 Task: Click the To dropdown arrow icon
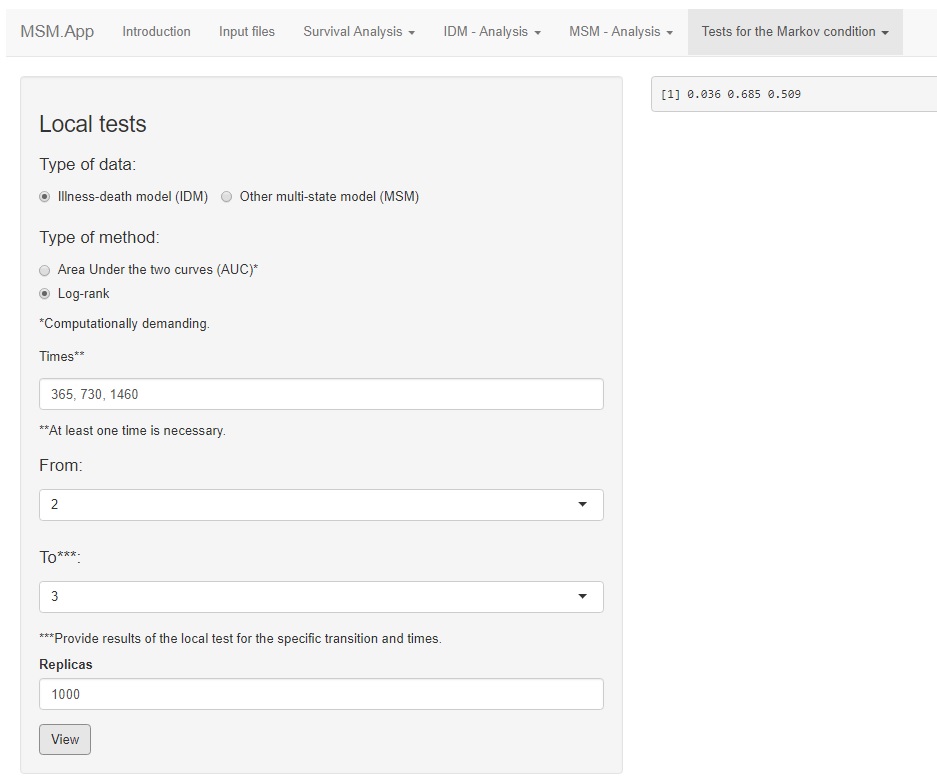(x=583, y=597)
